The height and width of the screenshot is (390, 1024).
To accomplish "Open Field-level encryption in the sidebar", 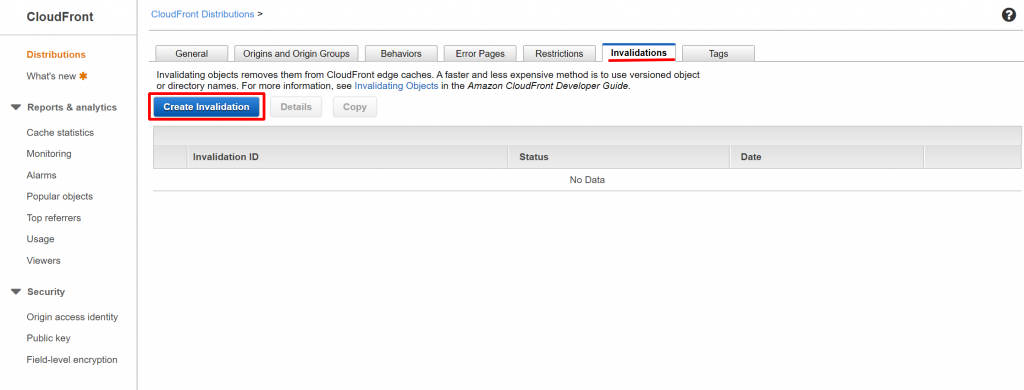I will click(x=72, y=359).
